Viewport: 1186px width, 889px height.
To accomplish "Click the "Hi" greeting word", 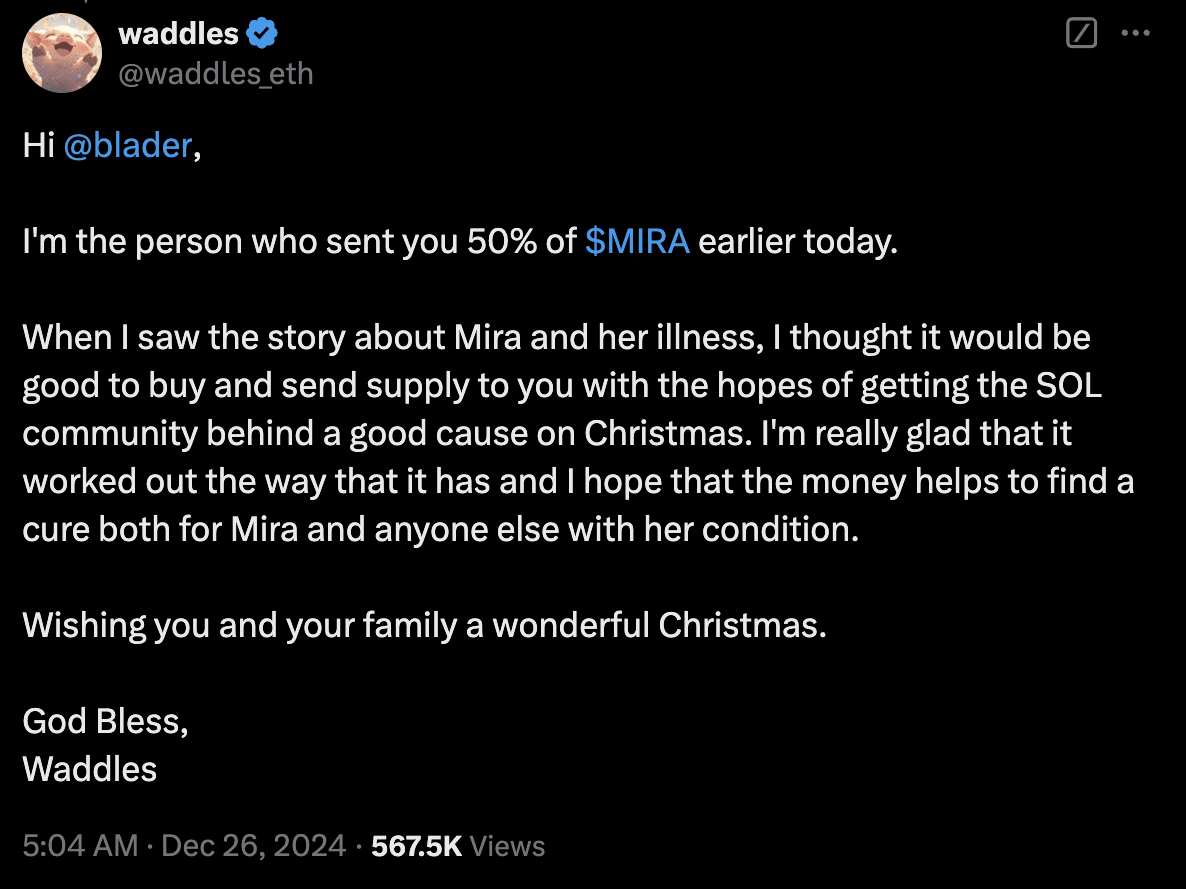I will tap(38, 145).
